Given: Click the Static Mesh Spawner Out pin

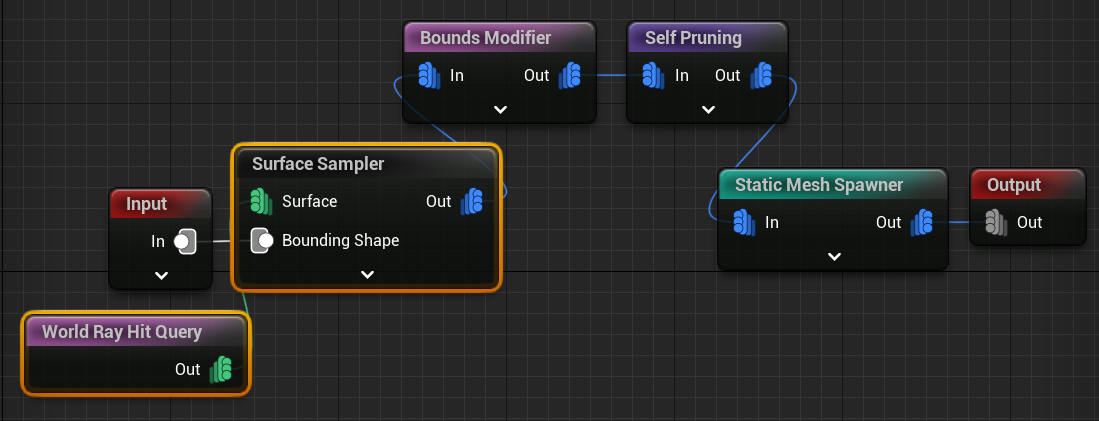Looking at the screenshot, I should pos(922,222).
